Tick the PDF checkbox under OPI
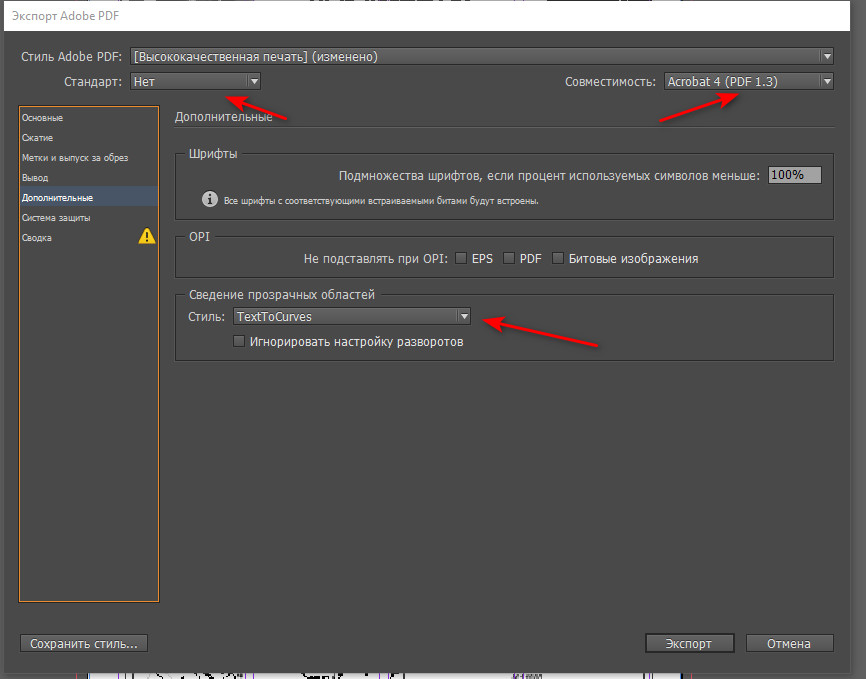Viewport: 866px width, 679px height. (509, 258)
